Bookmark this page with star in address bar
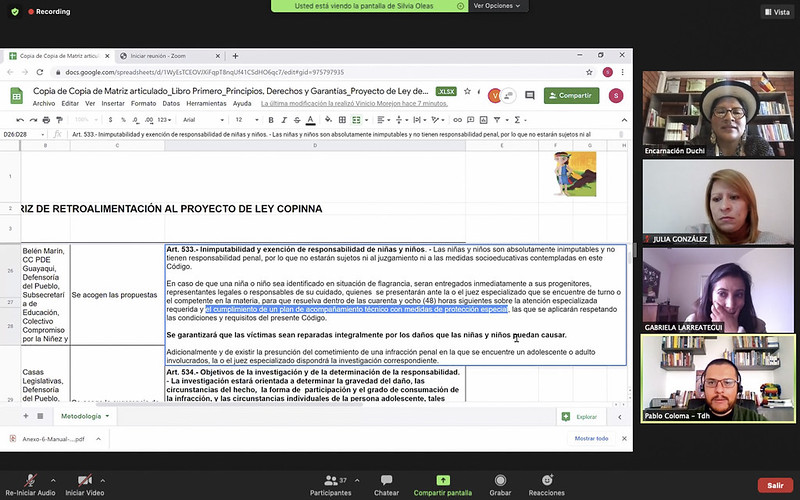The image size is (800, 500). point(589,72)
